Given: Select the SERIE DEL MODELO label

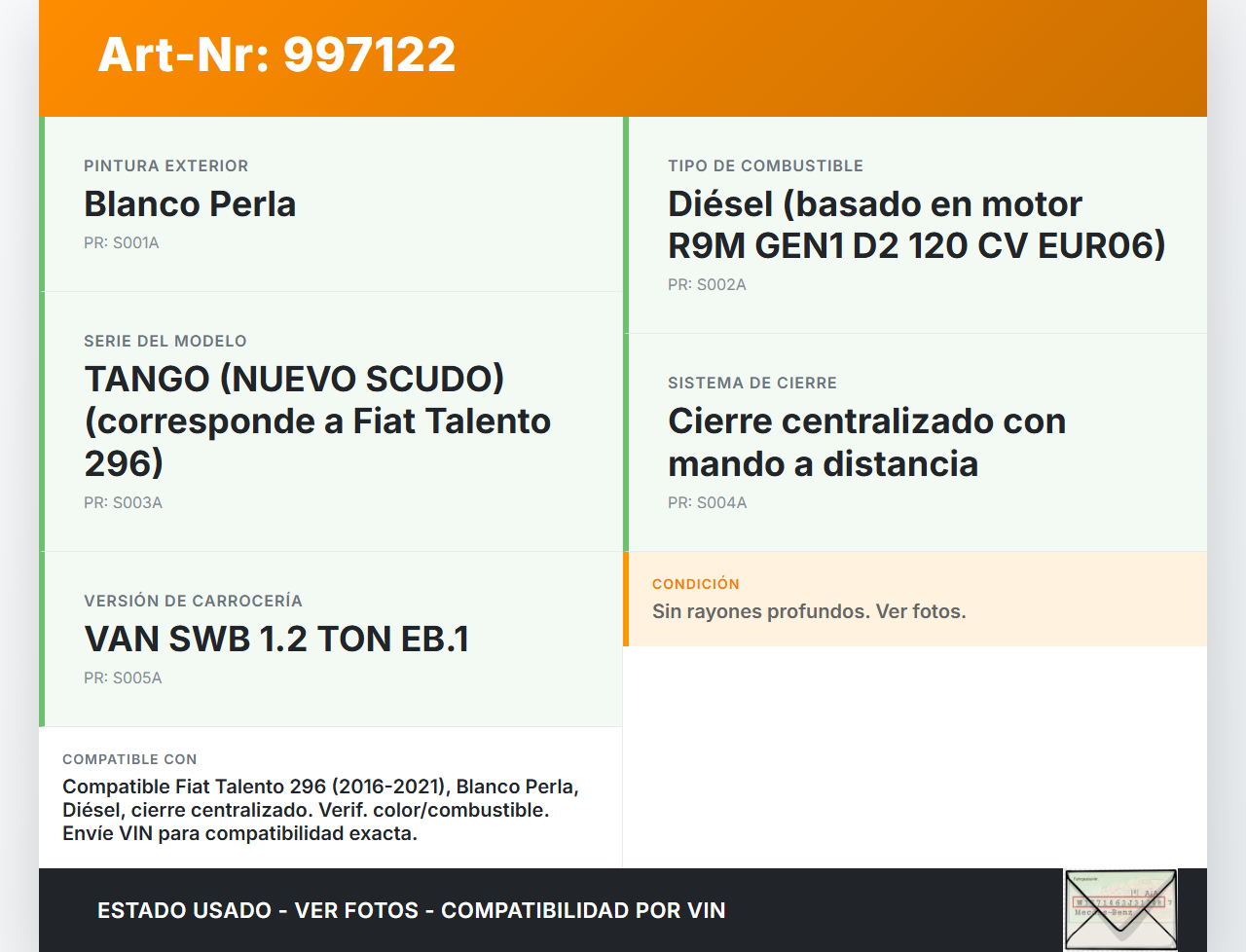Looking at the screenshot, I should (x=165, y=341).
